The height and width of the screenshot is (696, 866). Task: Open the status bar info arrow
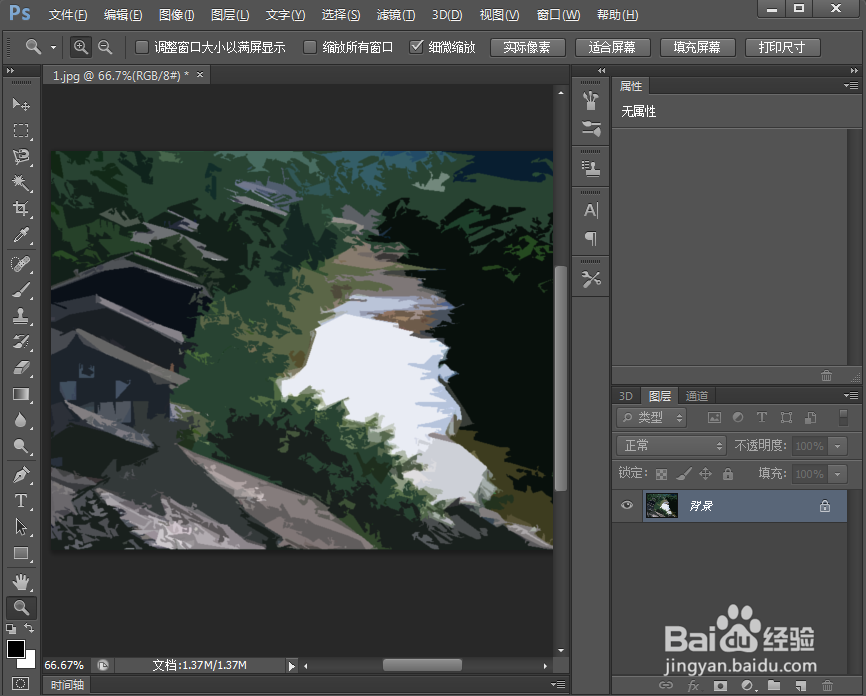292,666
